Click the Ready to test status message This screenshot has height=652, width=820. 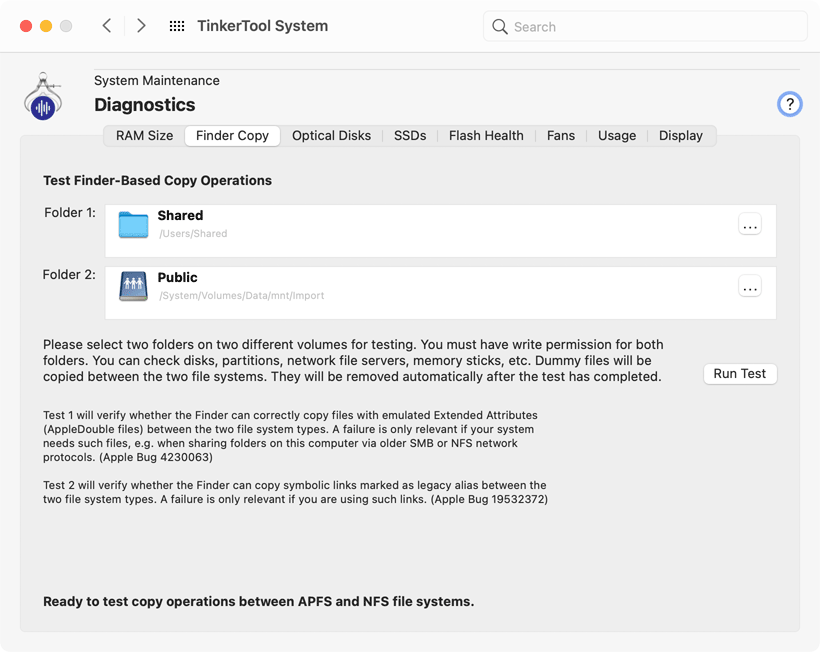pyautogui.click(x=258, y=602)
